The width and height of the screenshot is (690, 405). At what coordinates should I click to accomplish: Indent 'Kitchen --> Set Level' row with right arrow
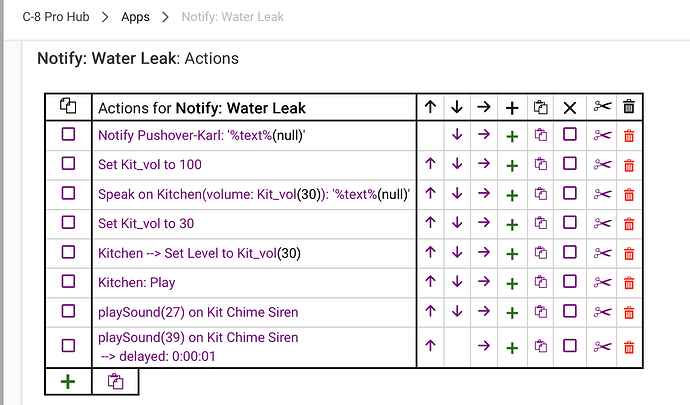click(x=484, y=252)
